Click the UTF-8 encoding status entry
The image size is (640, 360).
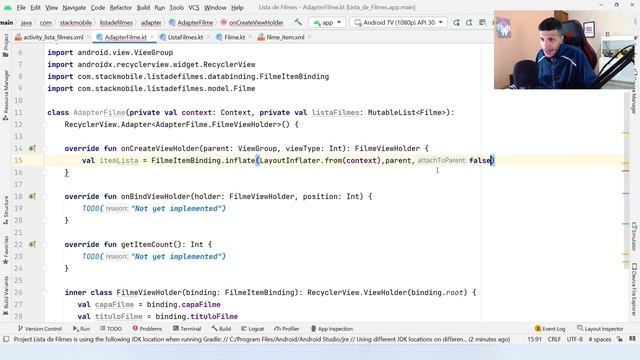575,339
